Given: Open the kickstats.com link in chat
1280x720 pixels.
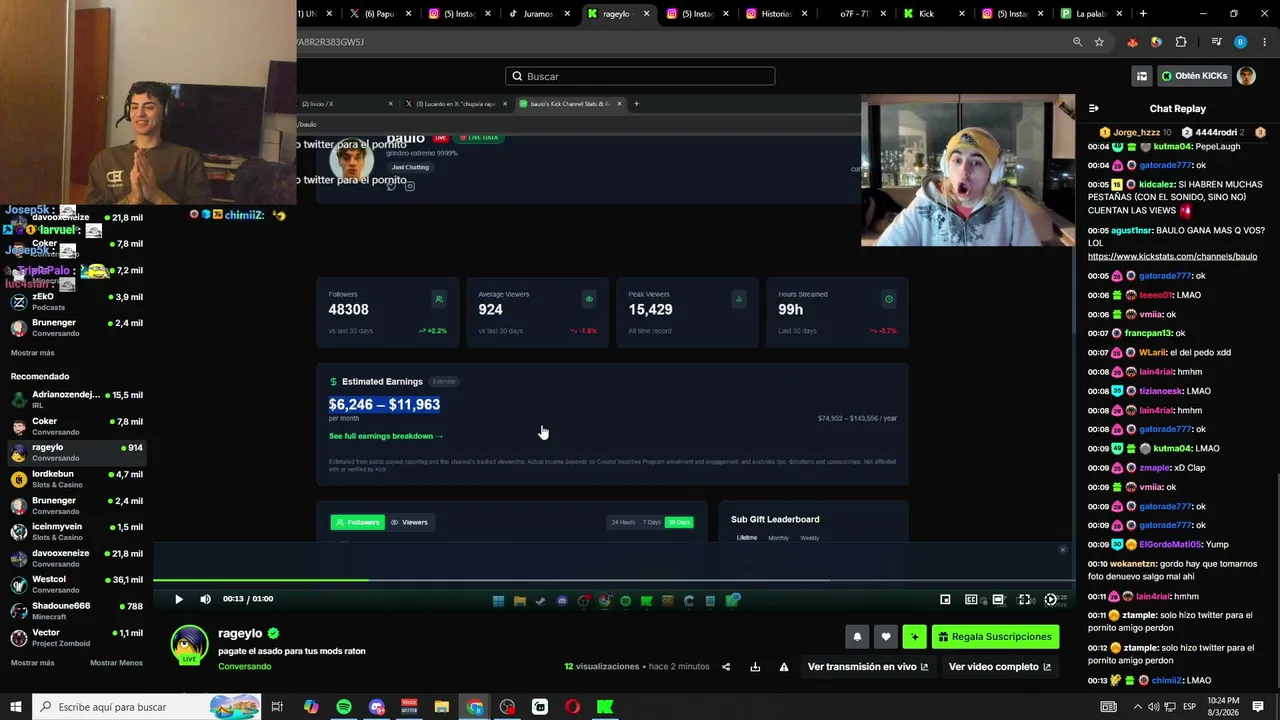Looking at the screenshot, I should point(1173,257).
